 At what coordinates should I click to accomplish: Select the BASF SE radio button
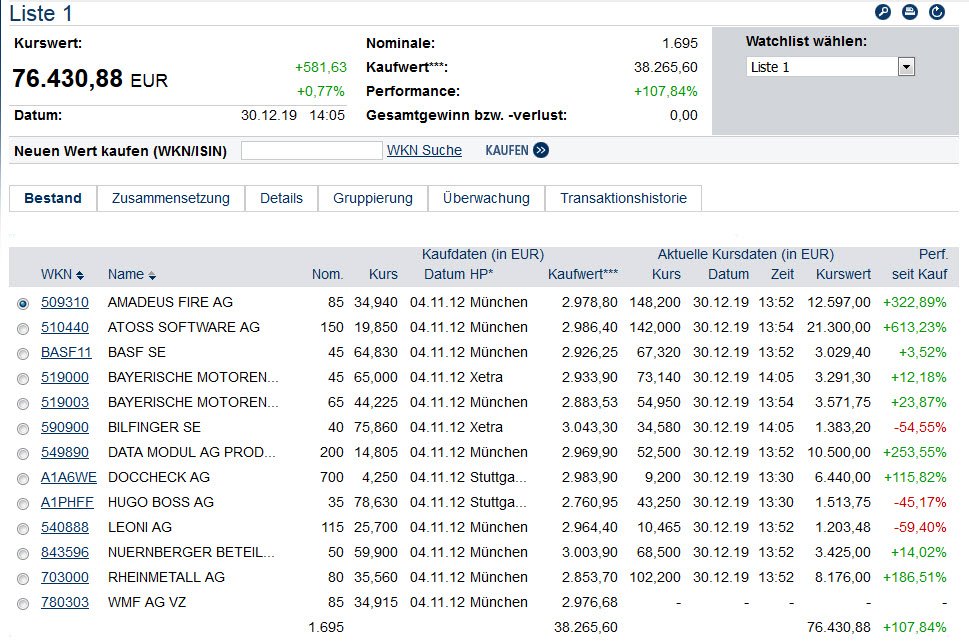click(23, 353)
